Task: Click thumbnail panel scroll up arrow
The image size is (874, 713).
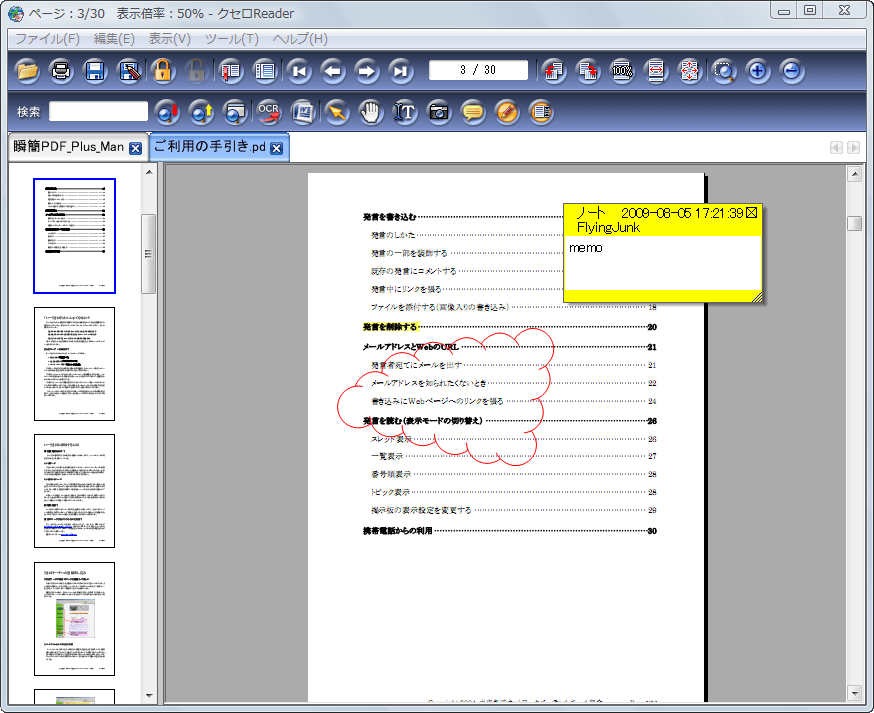Action: (149, 172)
